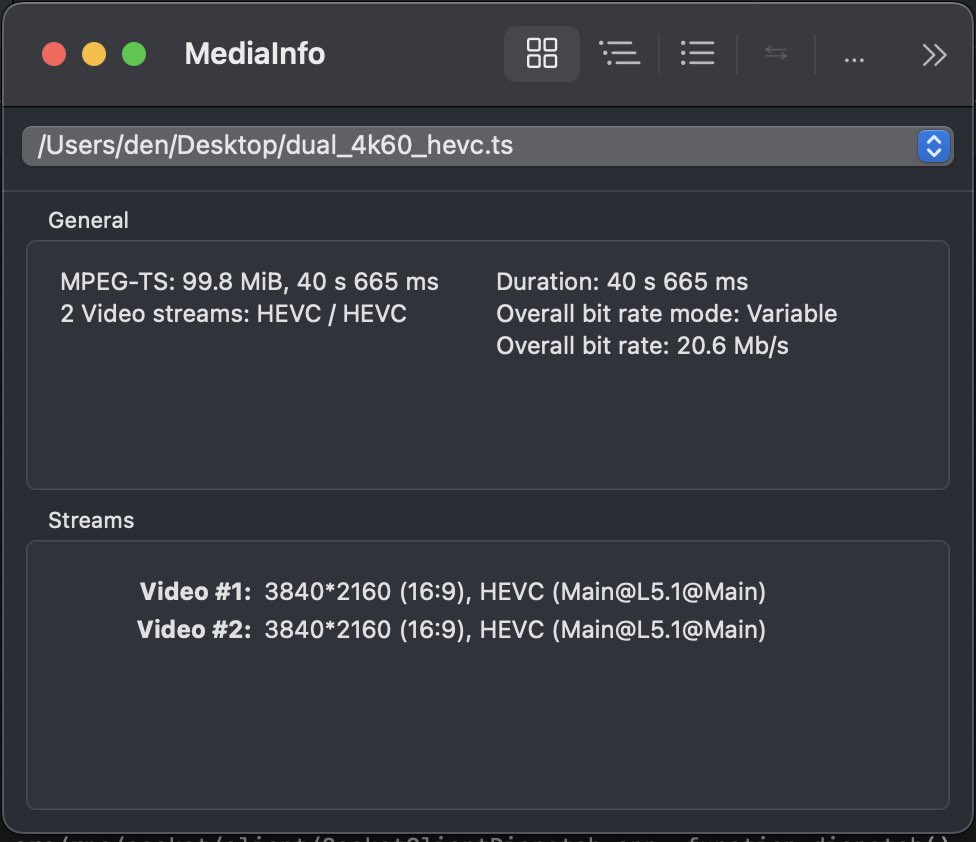
Task: Select the Video #1 stream row
Action: (x=451, y=591)
